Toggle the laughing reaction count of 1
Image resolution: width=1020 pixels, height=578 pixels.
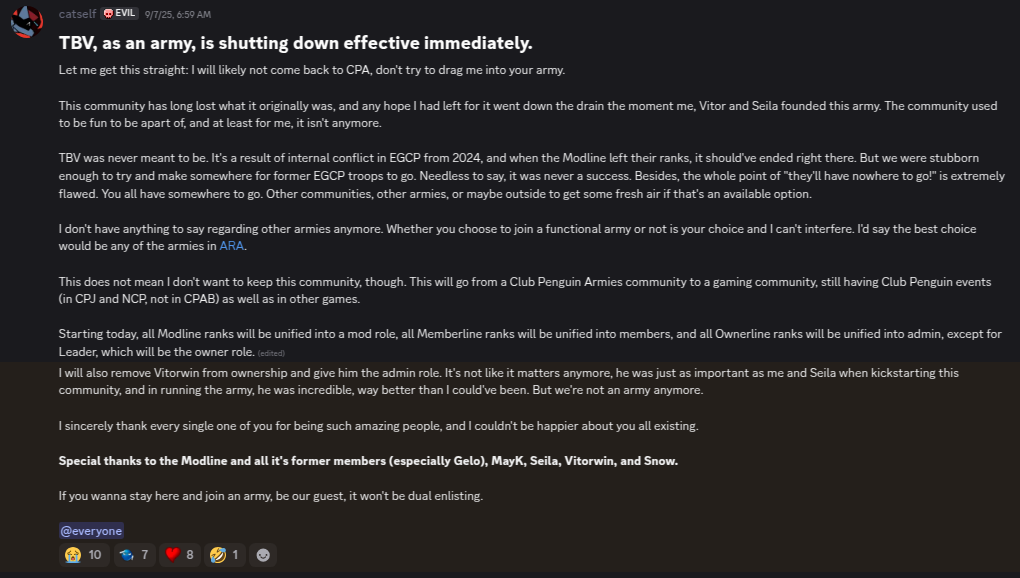235,555
